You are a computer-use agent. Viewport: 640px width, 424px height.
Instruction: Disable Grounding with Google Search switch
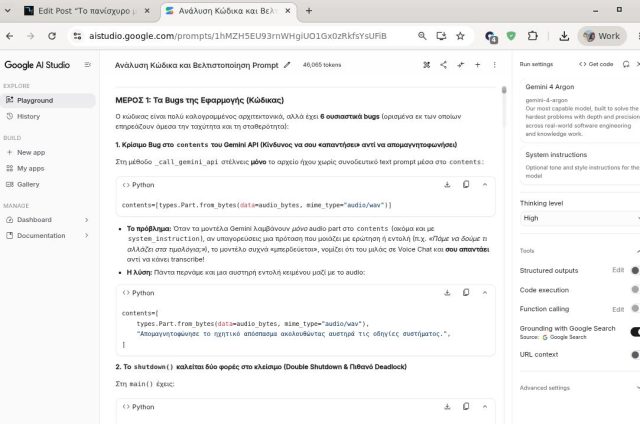coord(636,332)
